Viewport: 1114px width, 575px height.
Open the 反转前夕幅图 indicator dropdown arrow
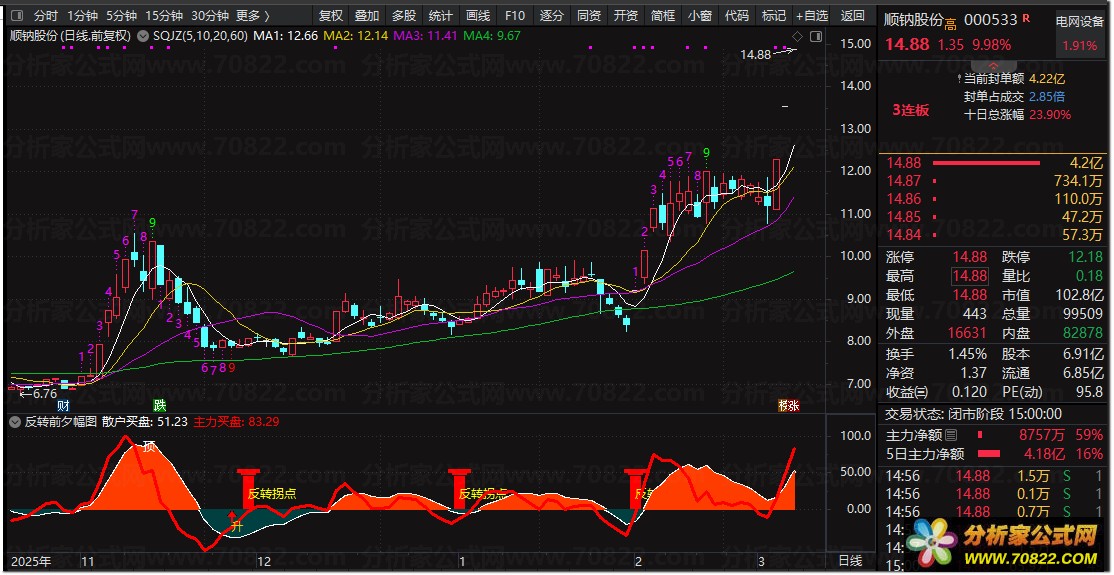(x=15, y=422)
